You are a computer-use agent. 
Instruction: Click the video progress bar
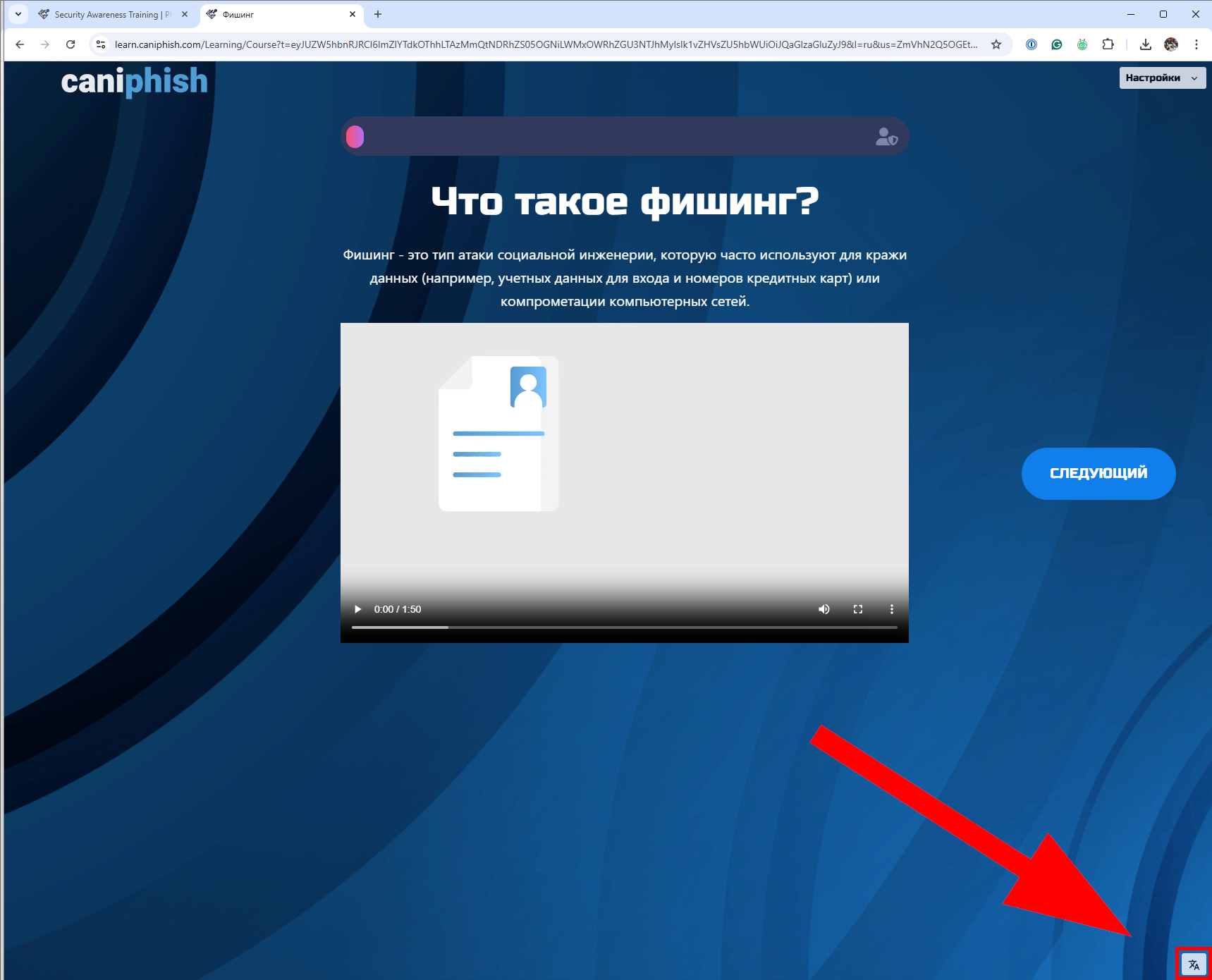(624, 627)
